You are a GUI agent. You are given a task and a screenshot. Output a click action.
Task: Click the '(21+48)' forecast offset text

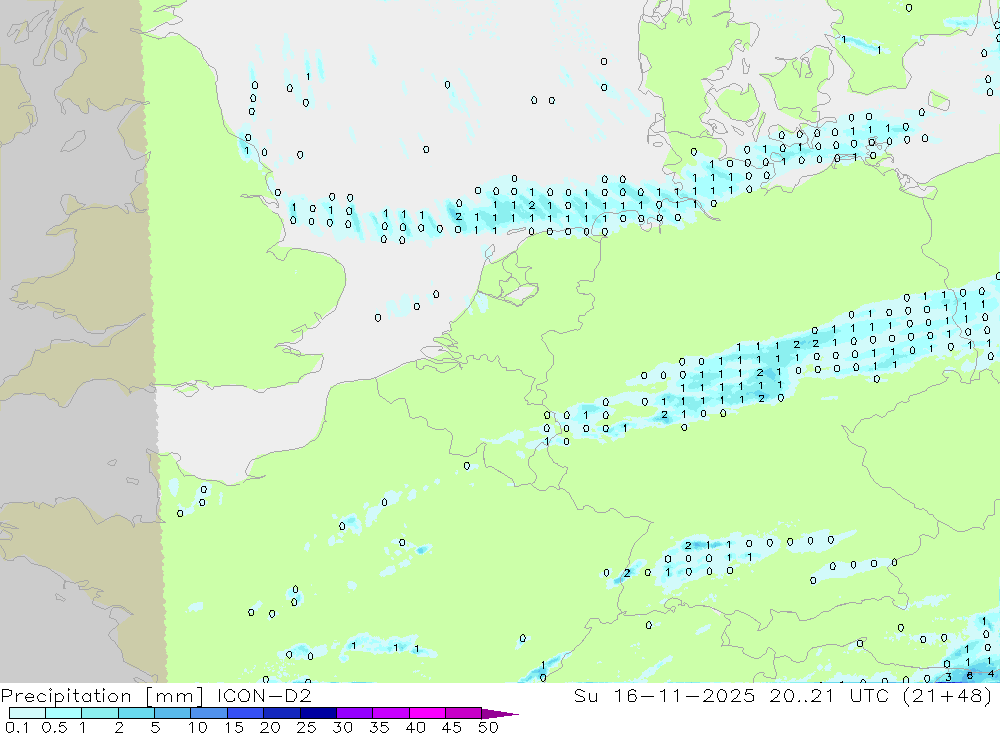(948, 695)
